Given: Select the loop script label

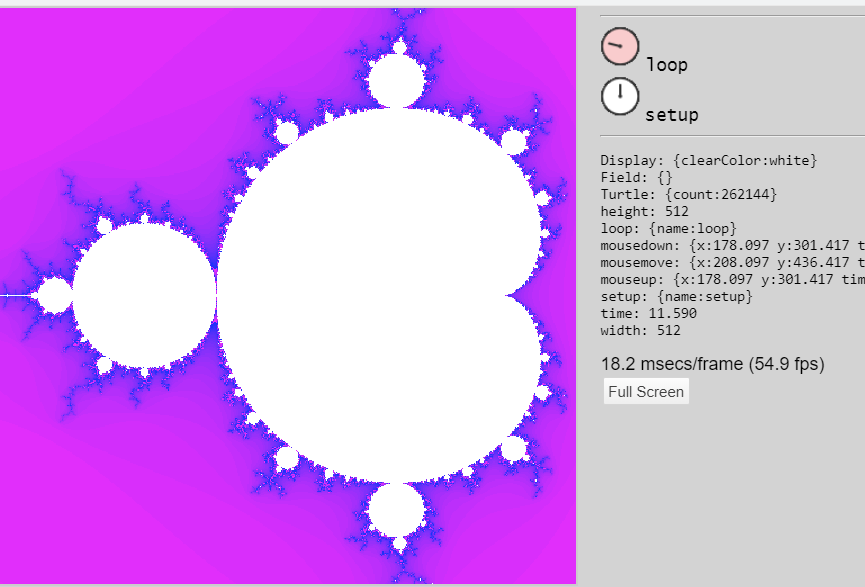Looking at the screenshot, I should [x=667, y=65].
